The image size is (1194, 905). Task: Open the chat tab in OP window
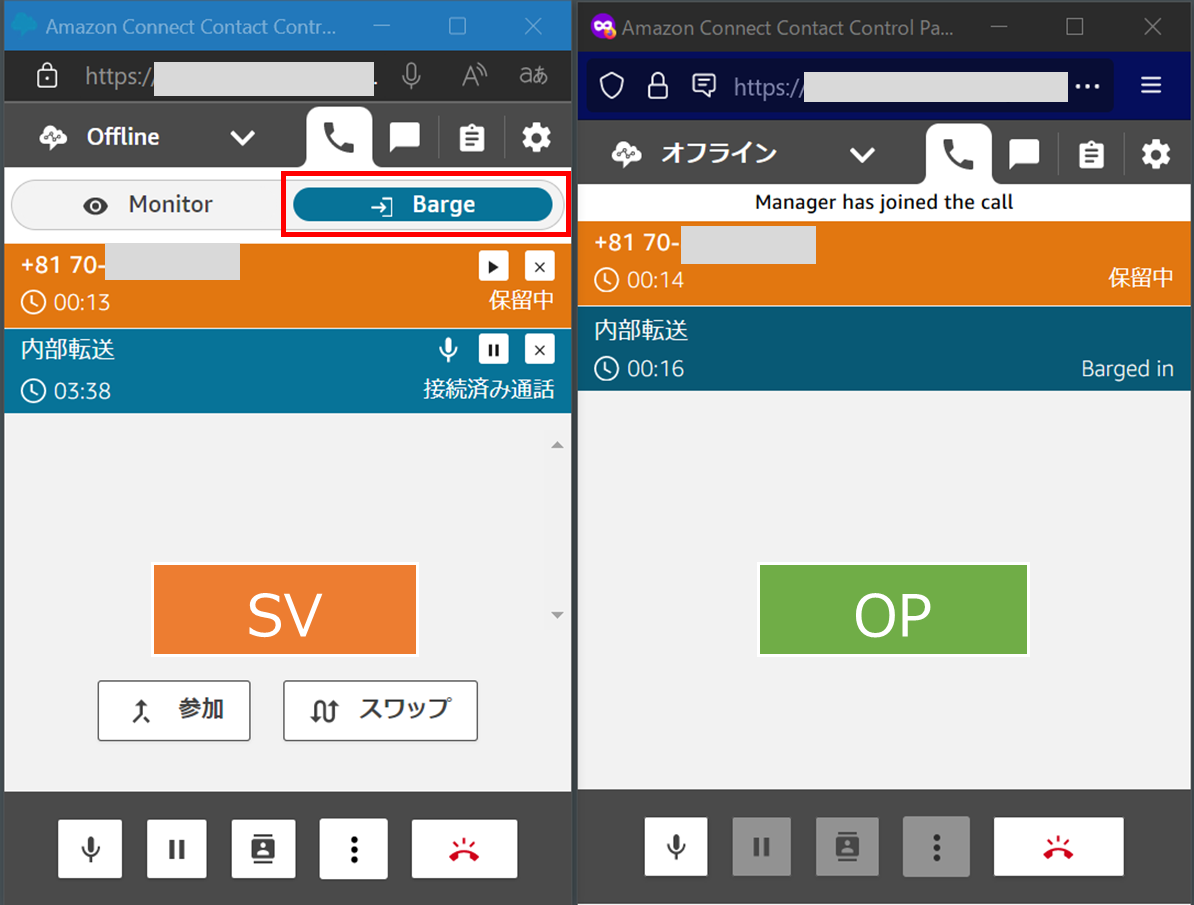pyautogui.click(x=1024, y=155)
